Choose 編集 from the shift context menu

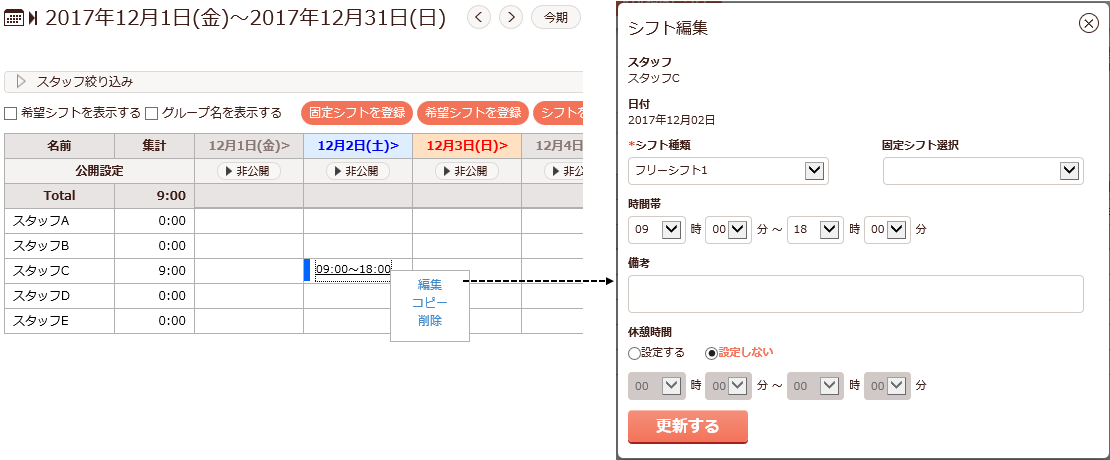(430, 285)
